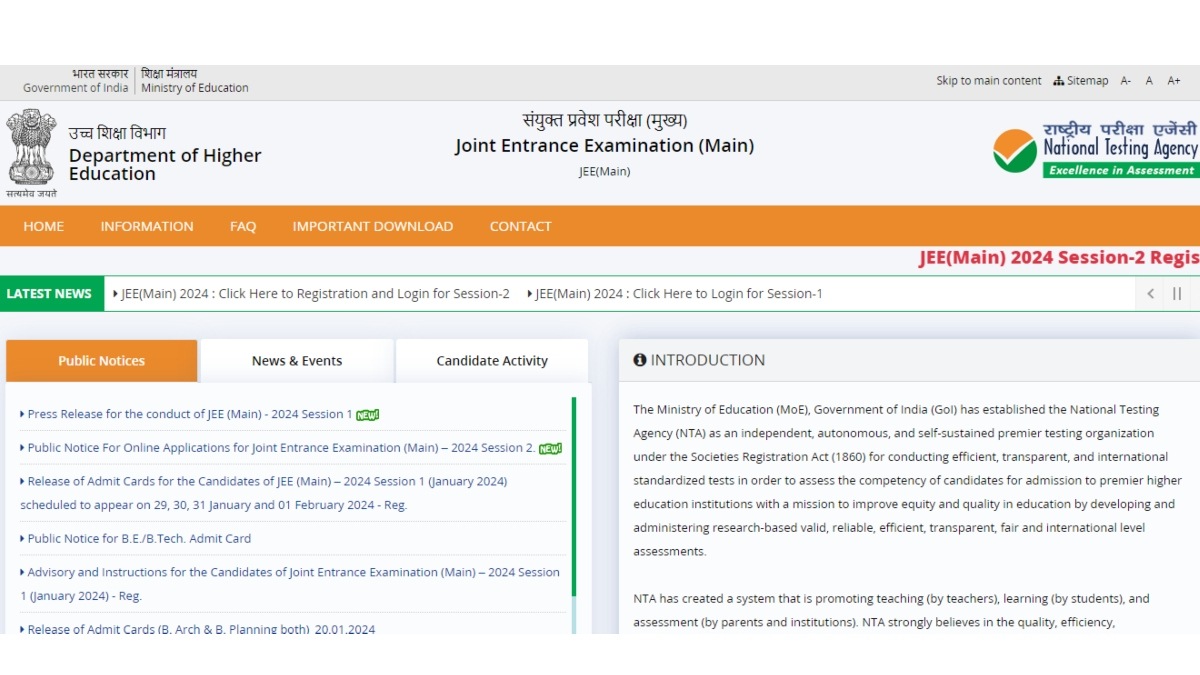Open the Sitemap link icon
The height and width of the screenshot is (675, 1200).
click(1059, 81)
